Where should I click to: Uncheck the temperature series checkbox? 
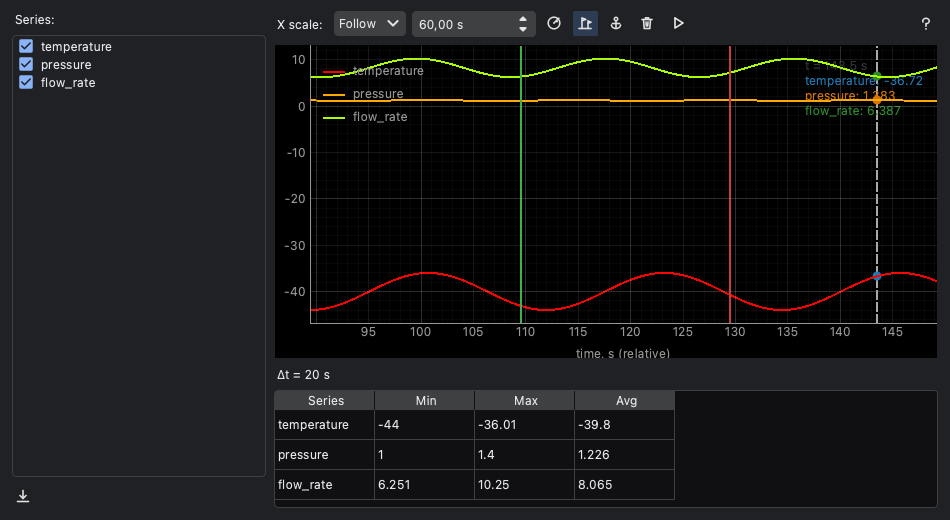pos(26,46)
